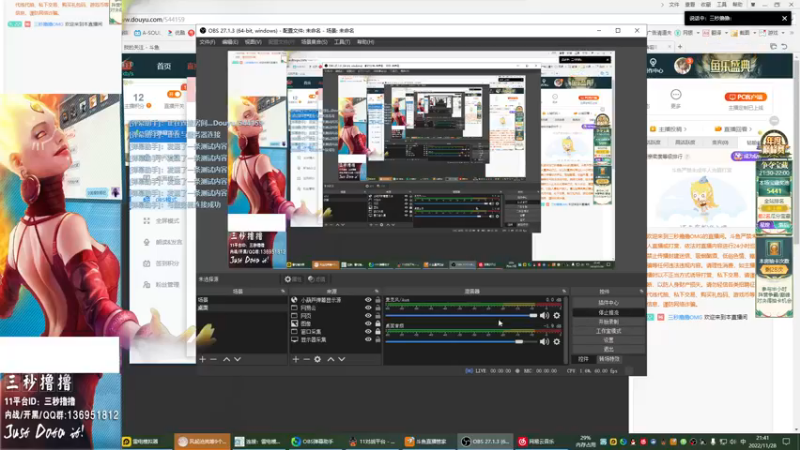Mute the 桌面音频 speaker icon
Screen dimensions: 800x450
tap(544, 341)
